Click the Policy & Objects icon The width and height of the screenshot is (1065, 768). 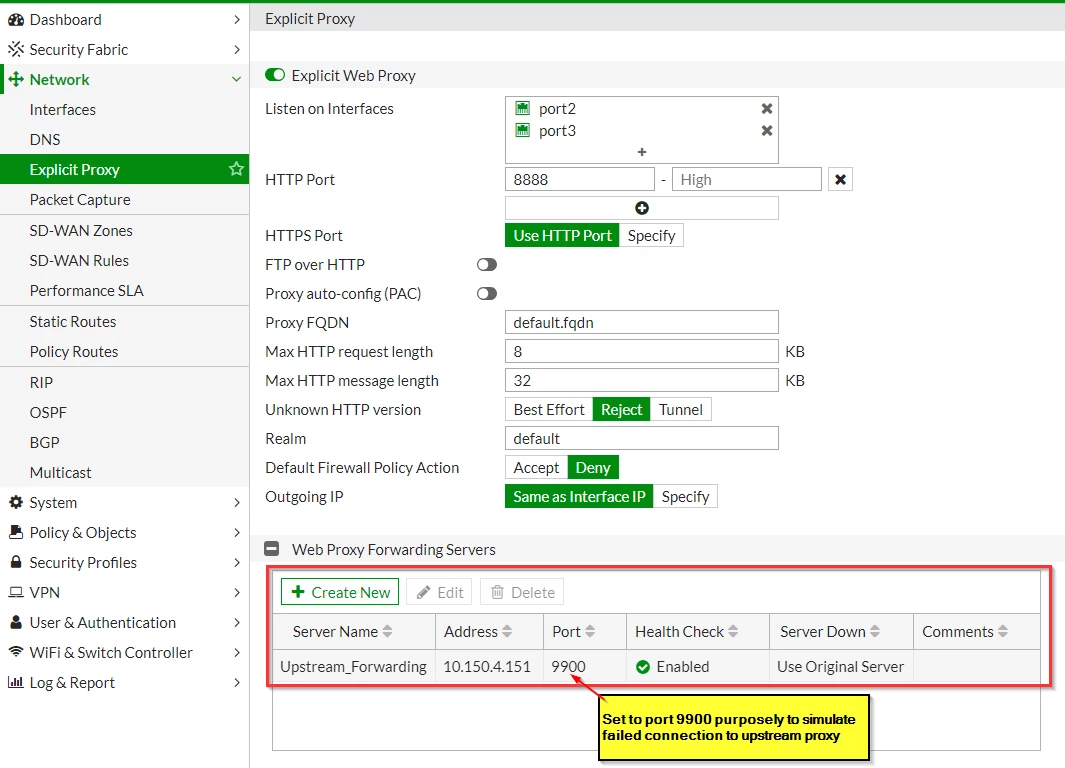pyautogui.click(x=16, y=532)
